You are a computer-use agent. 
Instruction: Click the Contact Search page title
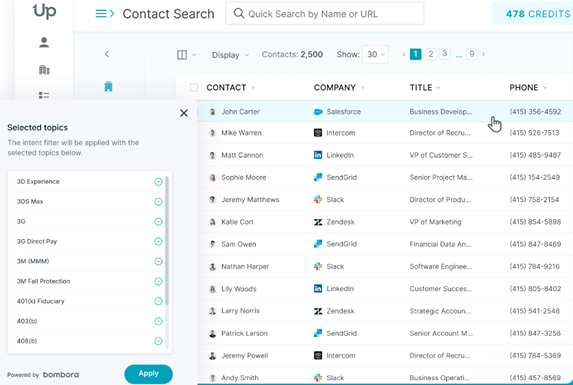point(168,14)
